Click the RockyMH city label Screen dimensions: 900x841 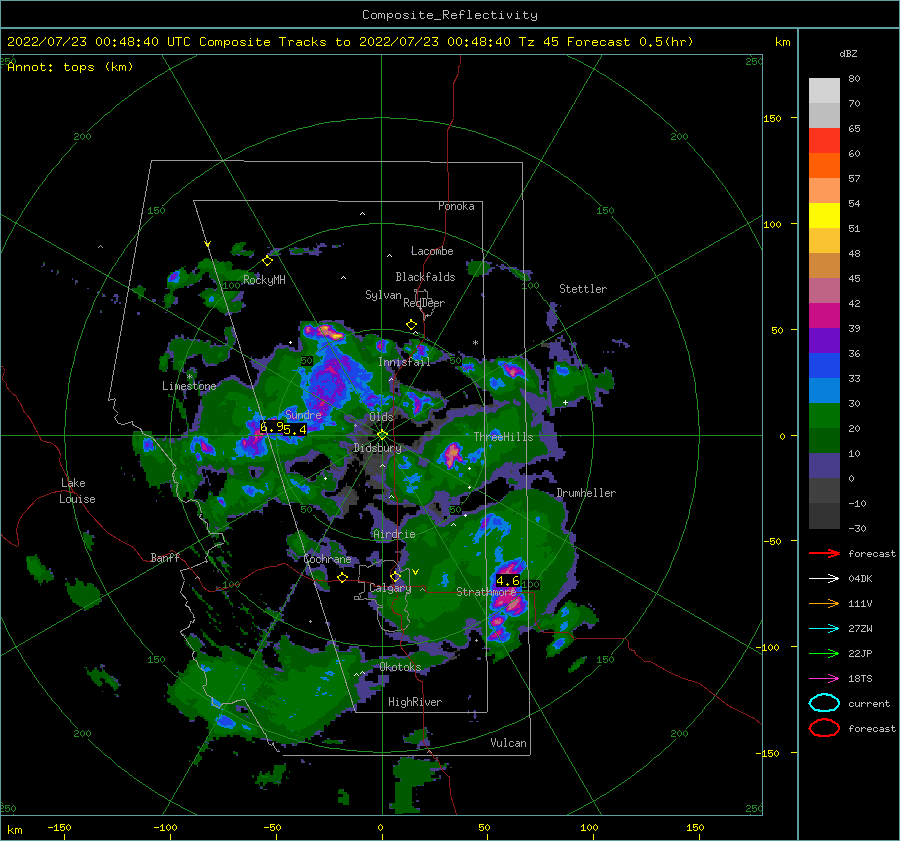pyautogui.click(x=264, y=280)
